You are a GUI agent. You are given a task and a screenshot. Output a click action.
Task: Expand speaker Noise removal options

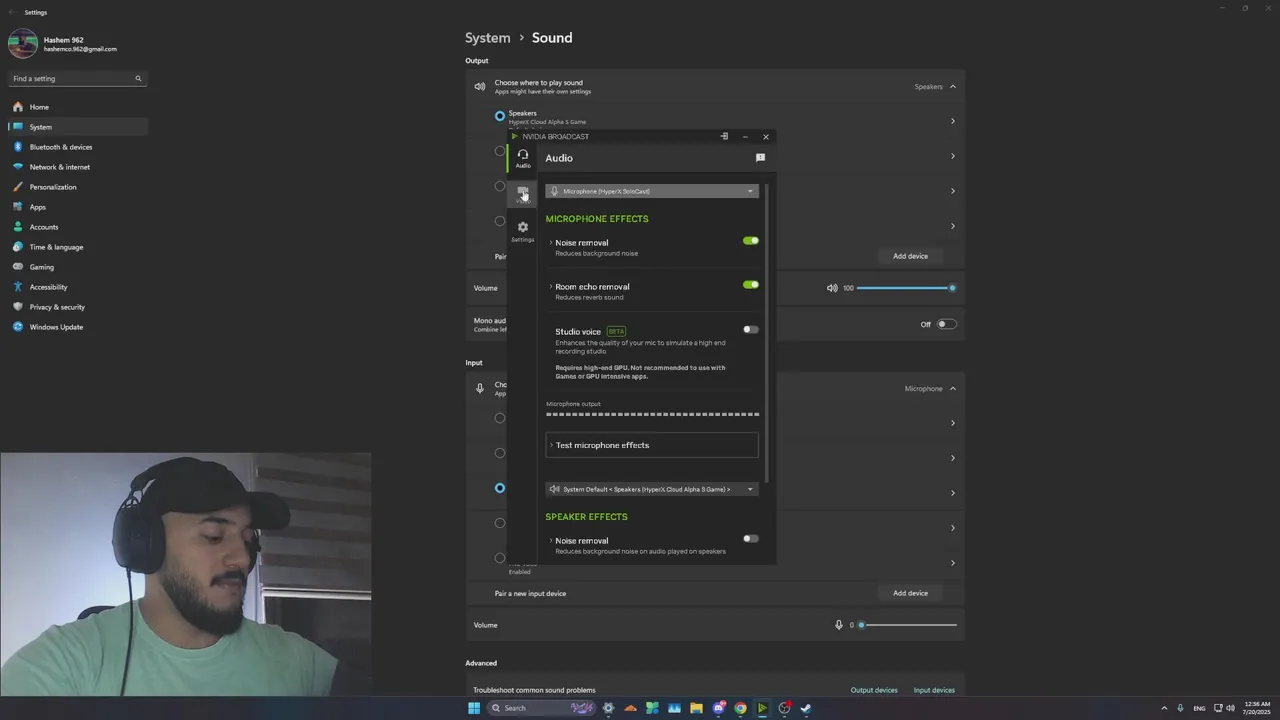coord(551,541)
